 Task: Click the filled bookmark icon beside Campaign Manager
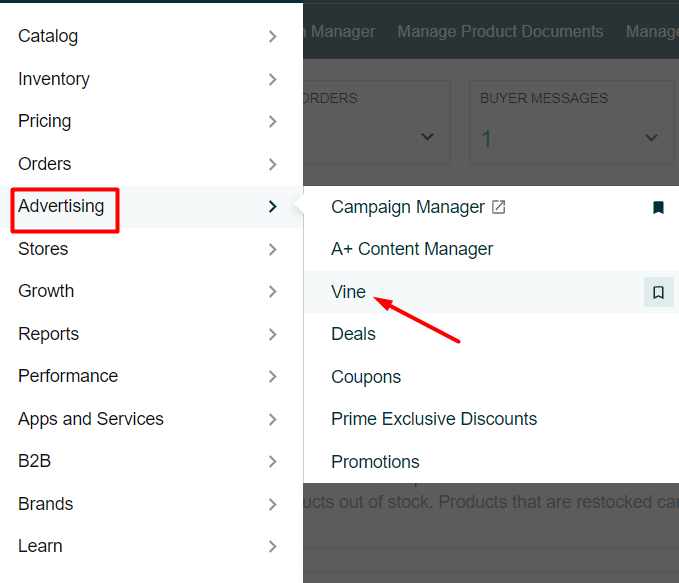coord(658,208)
